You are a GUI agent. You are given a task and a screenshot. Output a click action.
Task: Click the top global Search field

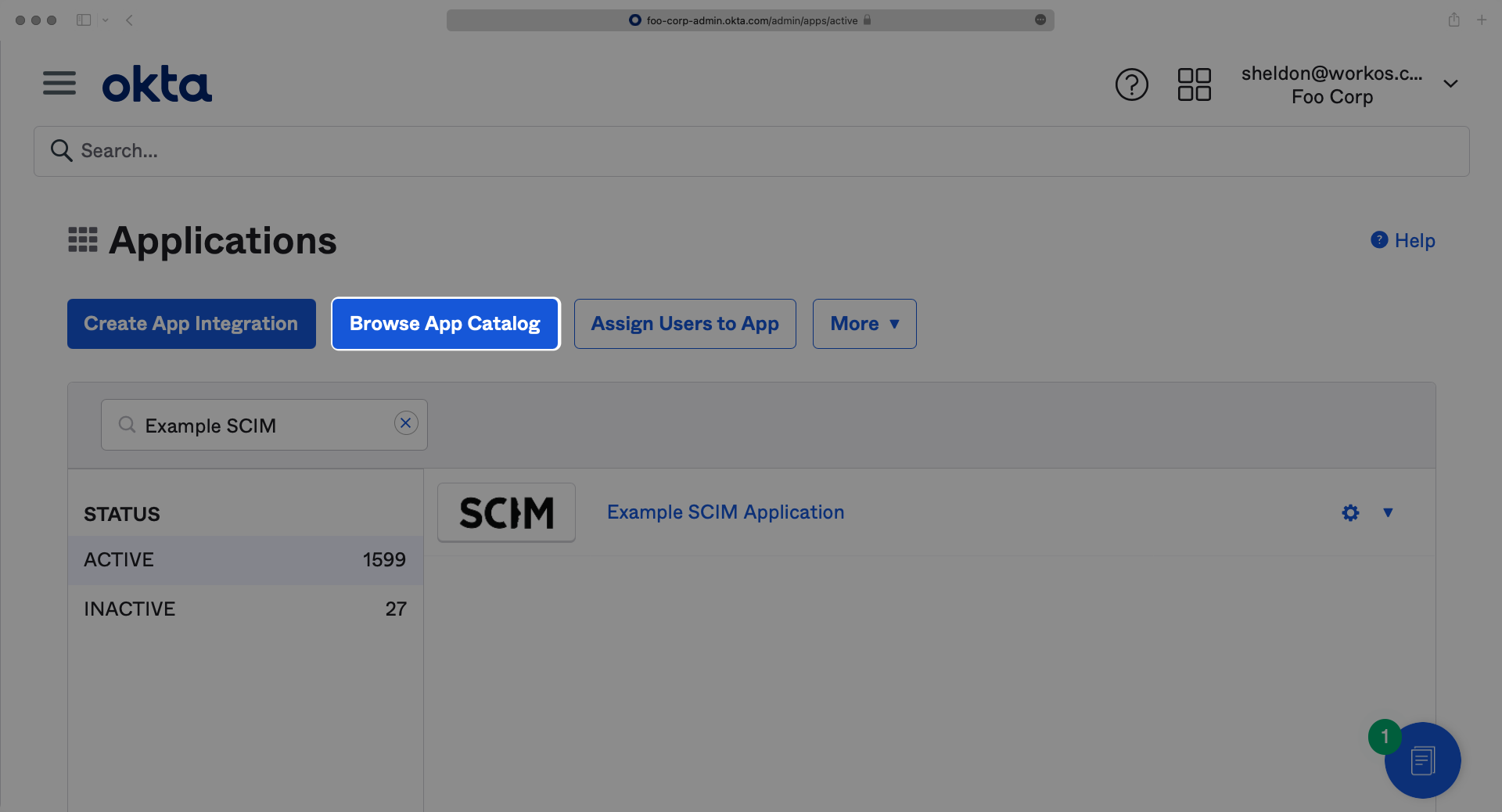pos(751,151)
